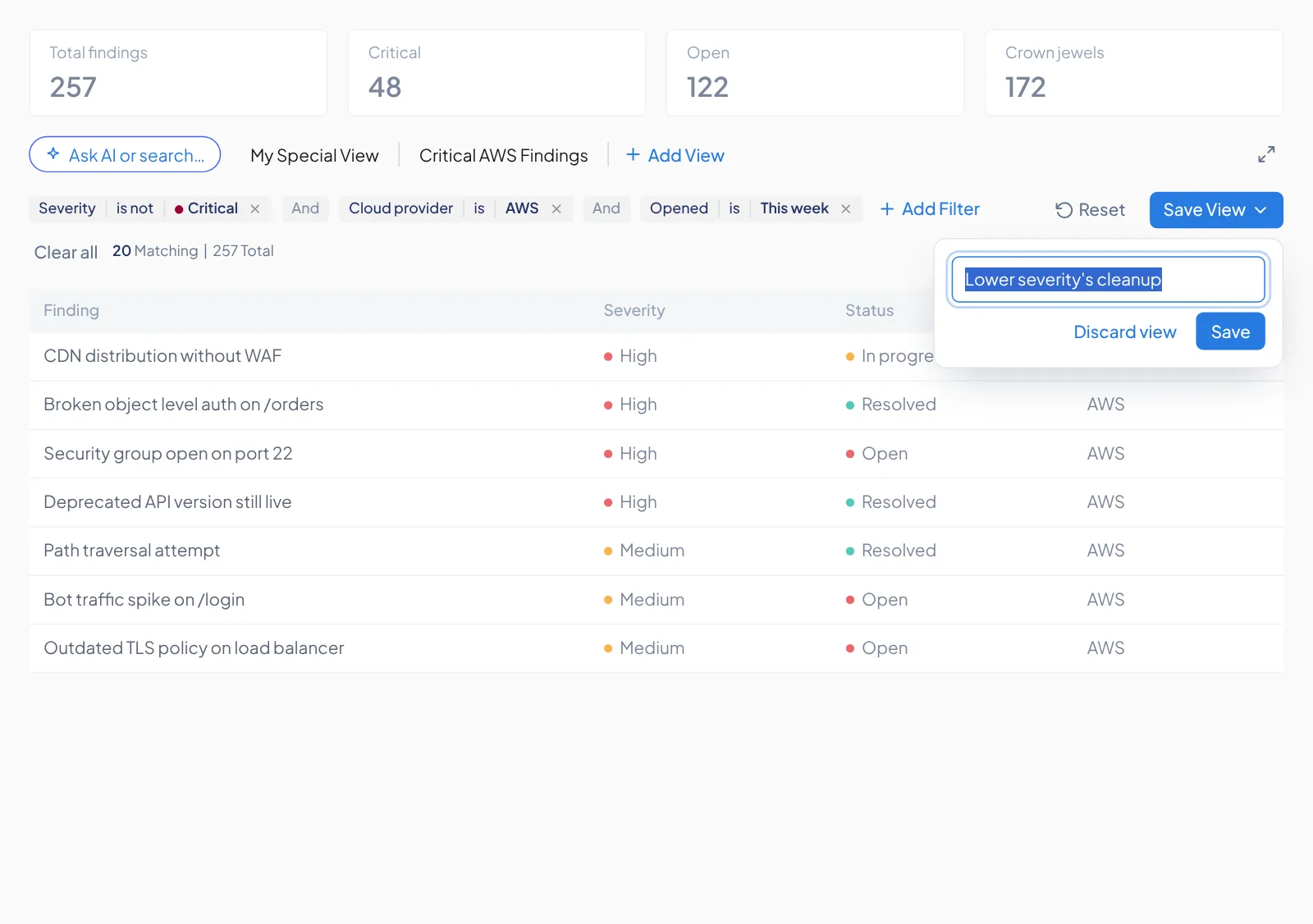Sort by the Status column header
This screenshot has width=1313, height=924.
click(x=869, y=310)
